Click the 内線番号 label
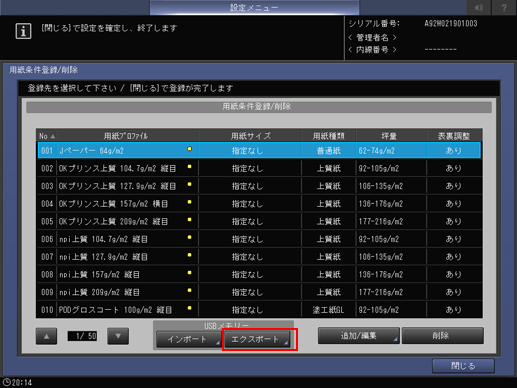Viewport: 517px width, 388px height. point(372,50)
